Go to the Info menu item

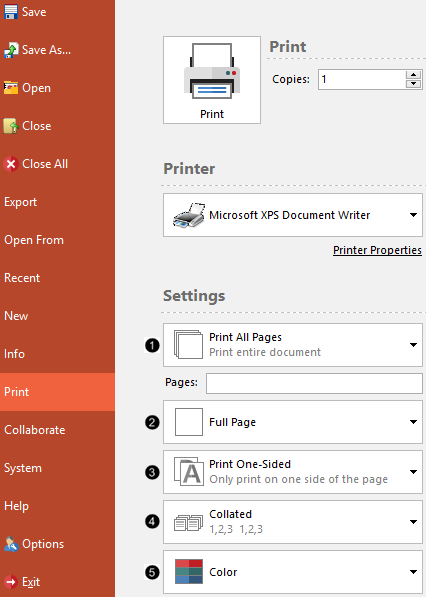57,354
